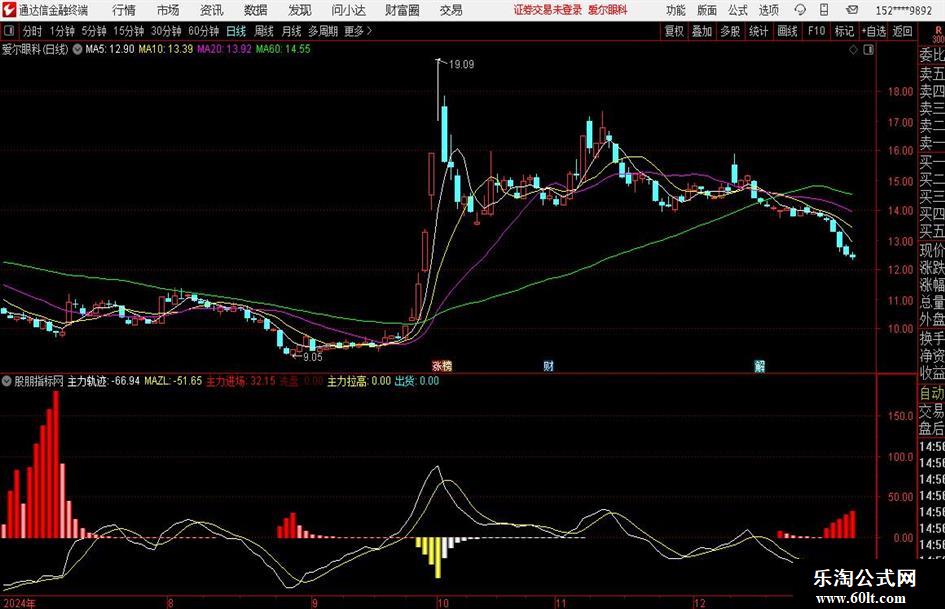Image resolution: width=945 pixels, height=609 pixels.
Task: Click the 主力拉高 0.00 indicator value
Action: pyautogui.click(x=359, y=381)
